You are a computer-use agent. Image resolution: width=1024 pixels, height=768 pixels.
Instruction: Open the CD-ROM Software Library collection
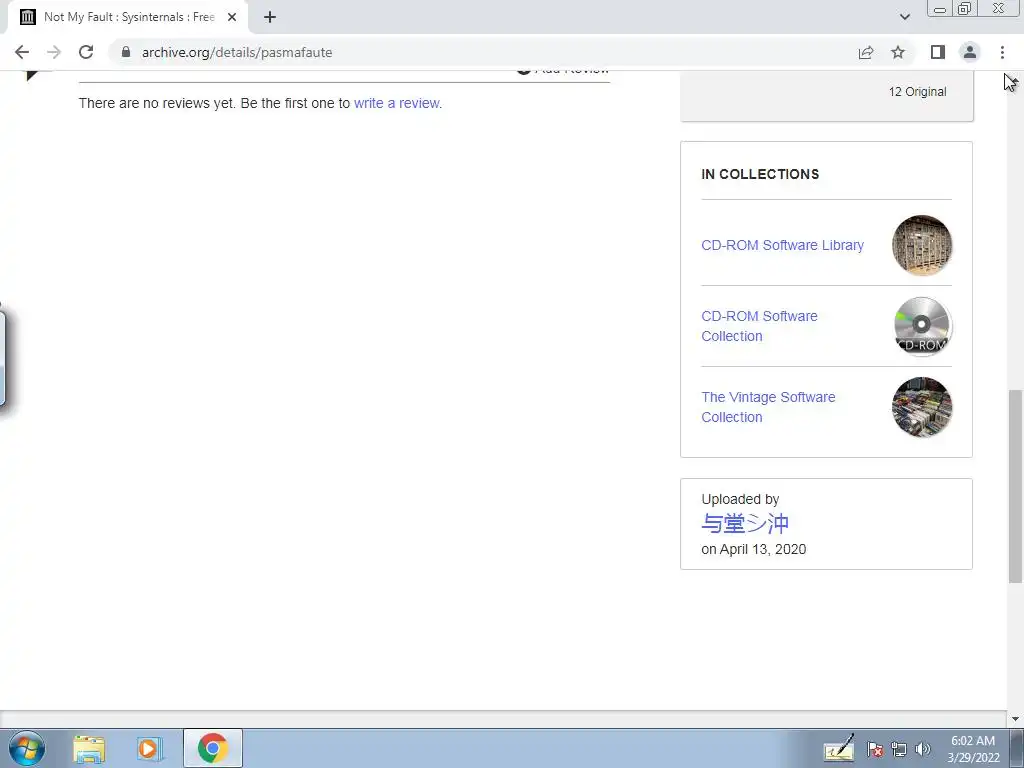(782, 245)
